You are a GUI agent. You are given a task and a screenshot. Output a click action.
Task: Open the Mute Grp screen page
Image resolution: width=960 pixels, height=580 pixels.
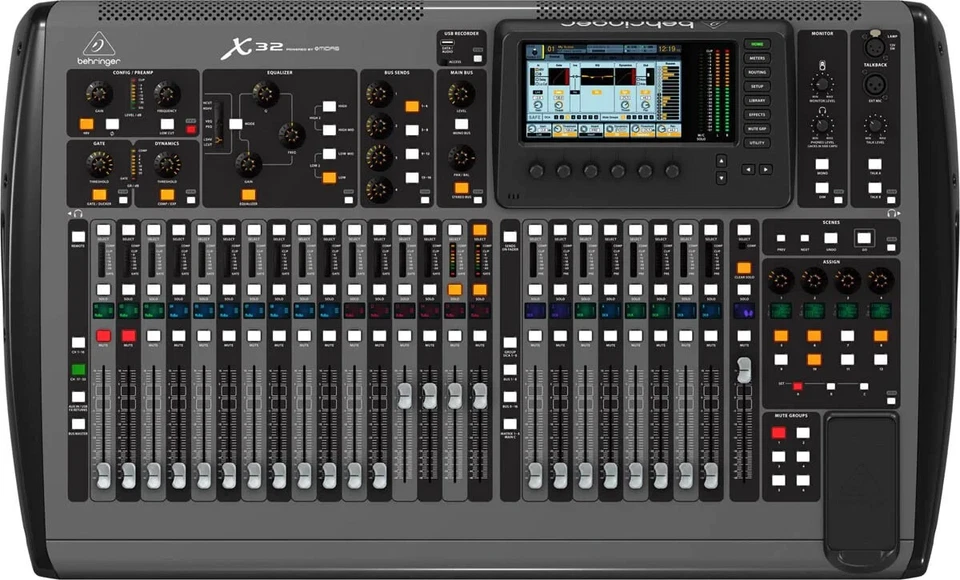click(757, 128)
